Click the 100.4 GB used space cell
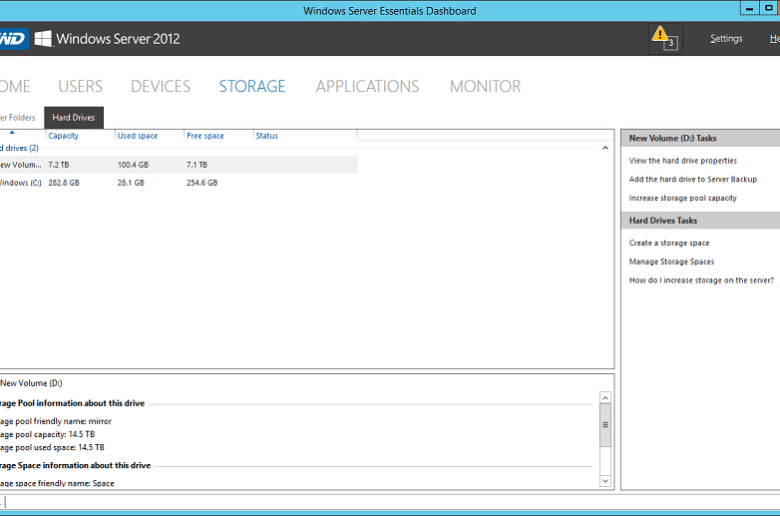This screenshot has height=516, width=780. (133, 164)
